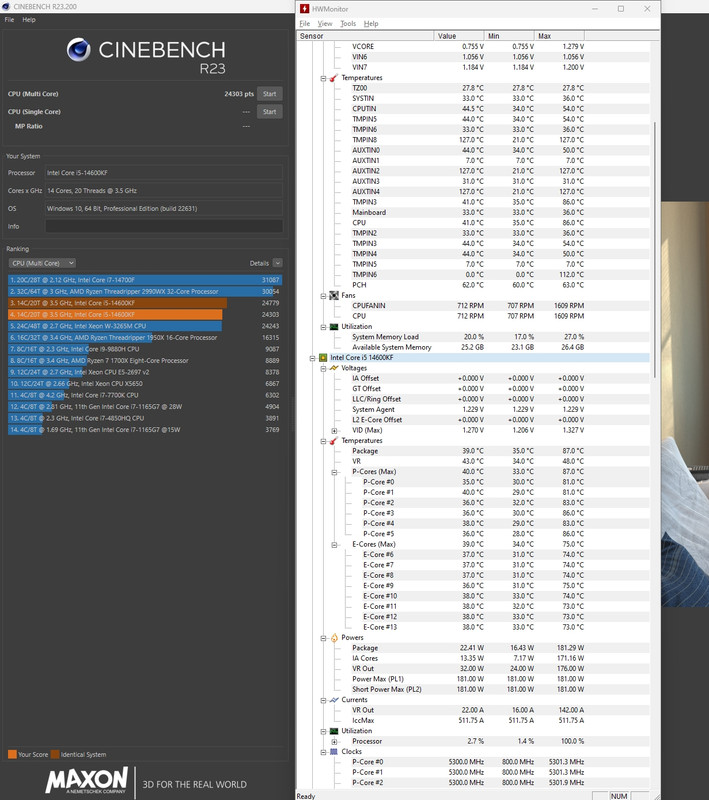Open Cinebench File menu
This screenshot has height=800, width=709.
9,19
